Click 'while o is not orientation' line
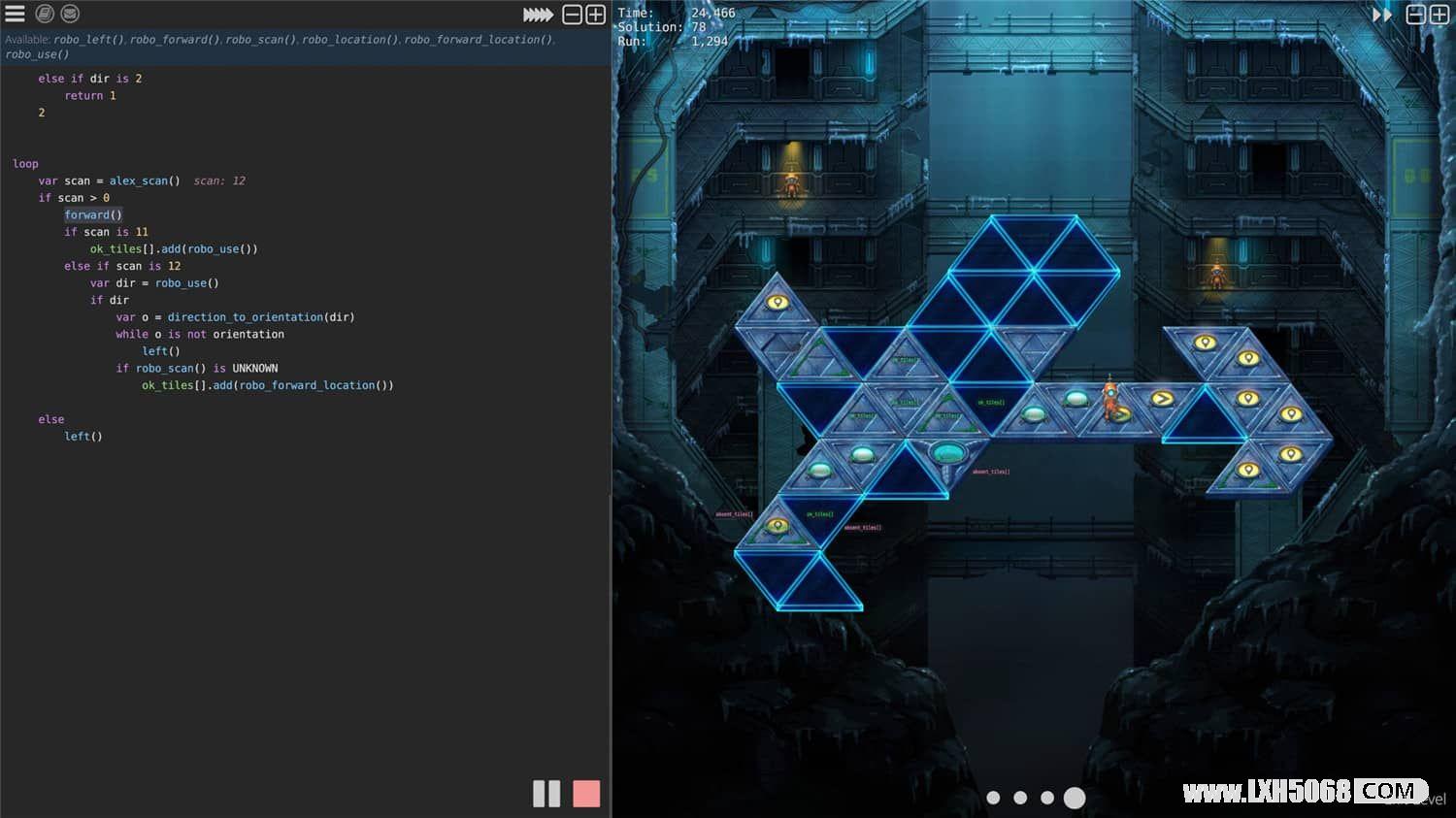The height and width of the screenshot is (818, 1456). (200, 334)
